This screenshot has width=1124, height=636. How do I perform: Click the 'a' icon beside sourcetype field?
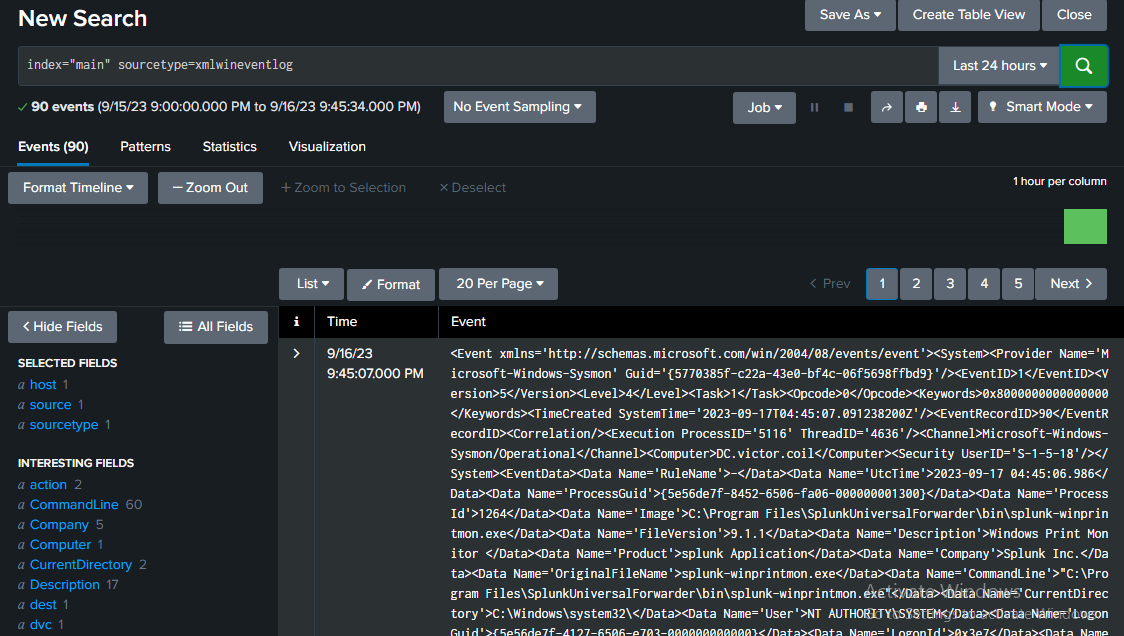[x=24, y=424]
